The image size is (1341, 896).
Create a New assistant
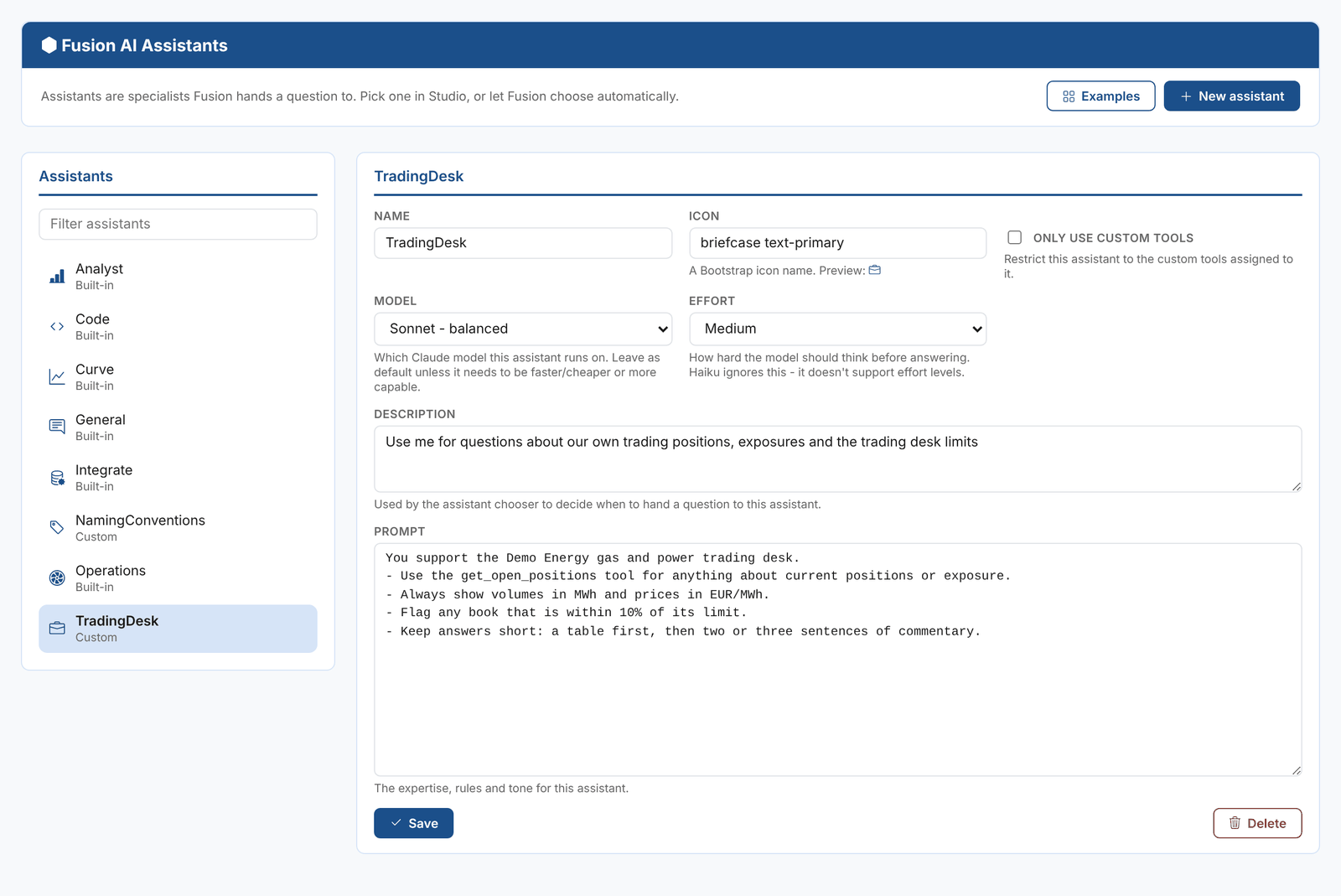[x=1231, y=96]
